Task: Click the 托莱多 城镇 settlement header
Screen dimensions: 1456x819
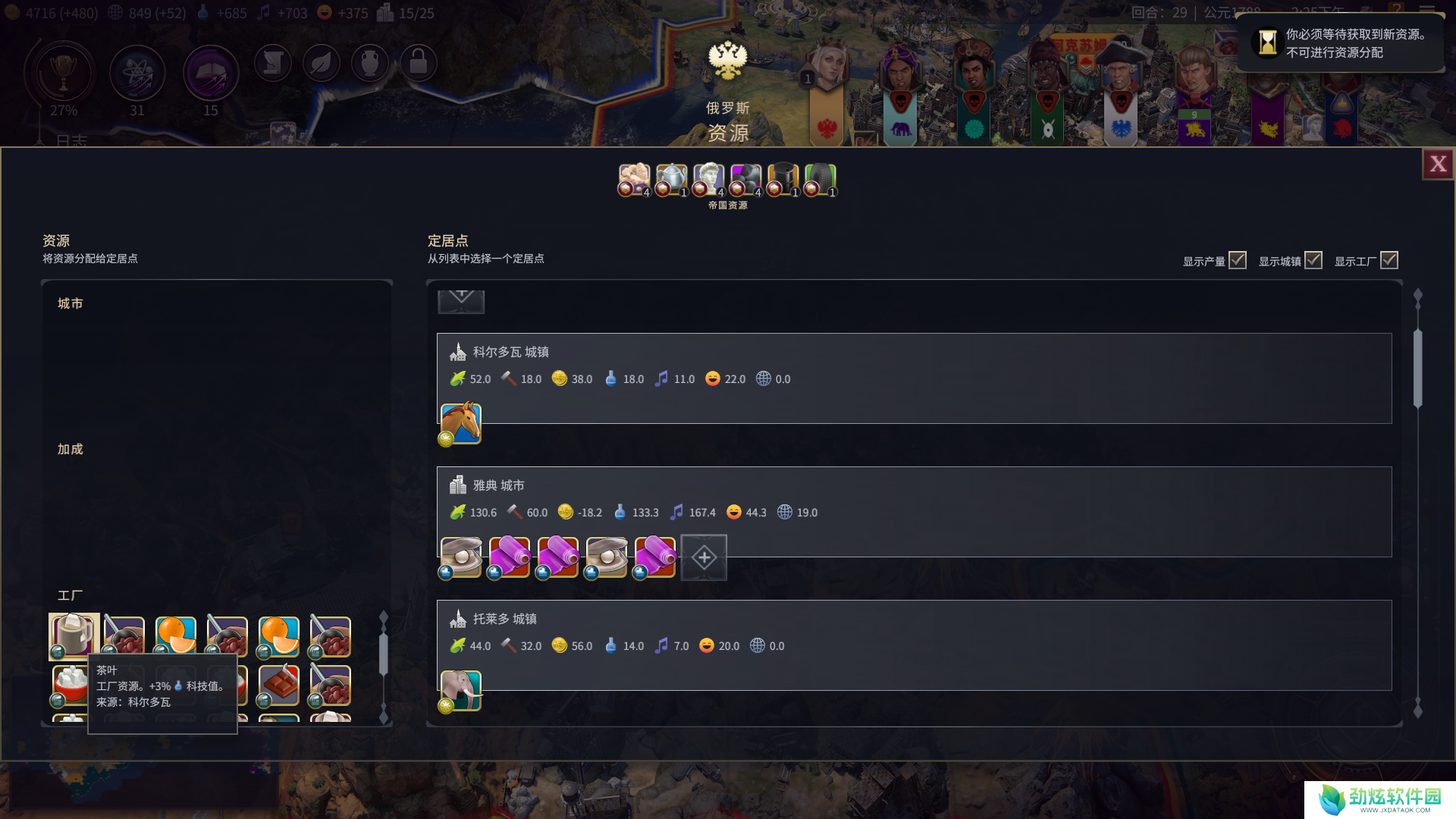Action: point(504,619)
